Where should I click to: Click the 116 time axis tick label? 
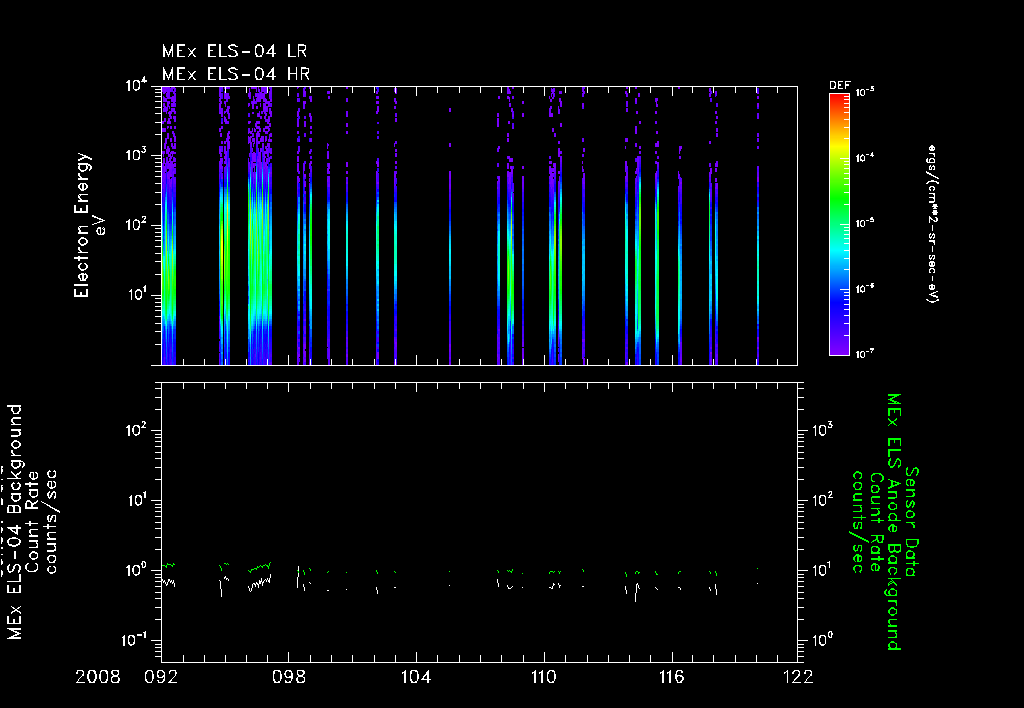[x=671, y=677]
